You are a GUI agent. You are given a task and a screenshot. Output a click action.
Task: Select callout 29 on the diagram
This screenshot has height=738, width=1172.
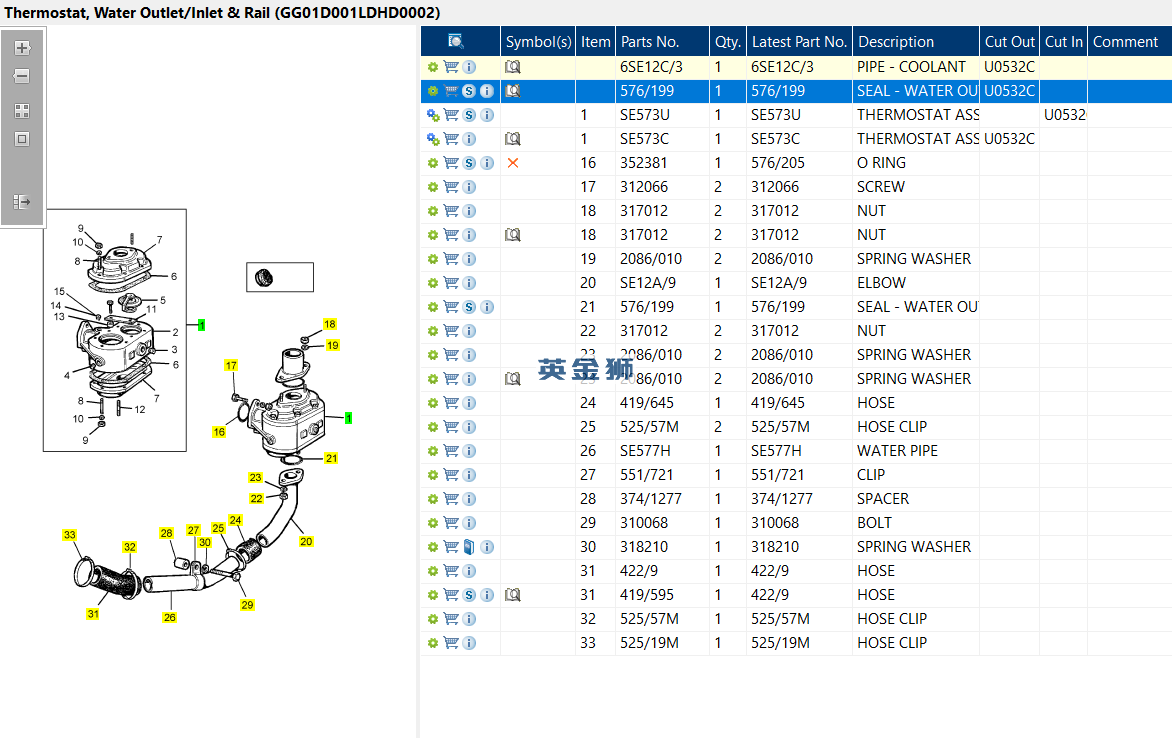click(x=247, y=605)
